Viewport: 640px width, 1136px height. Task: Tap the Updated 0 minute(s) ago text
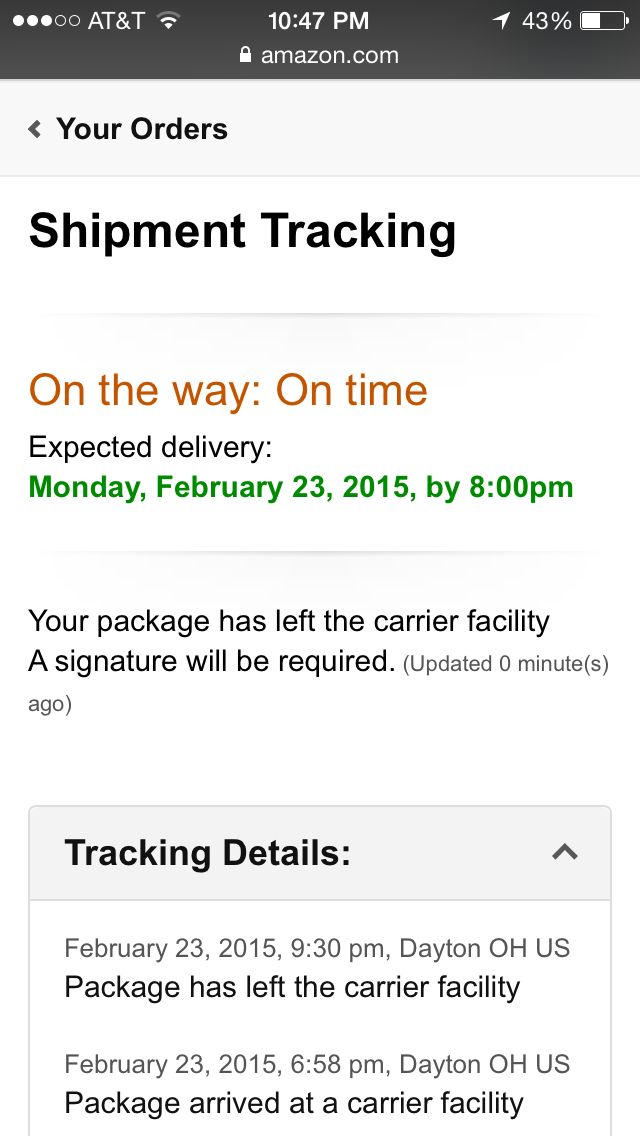pos(505,664)
